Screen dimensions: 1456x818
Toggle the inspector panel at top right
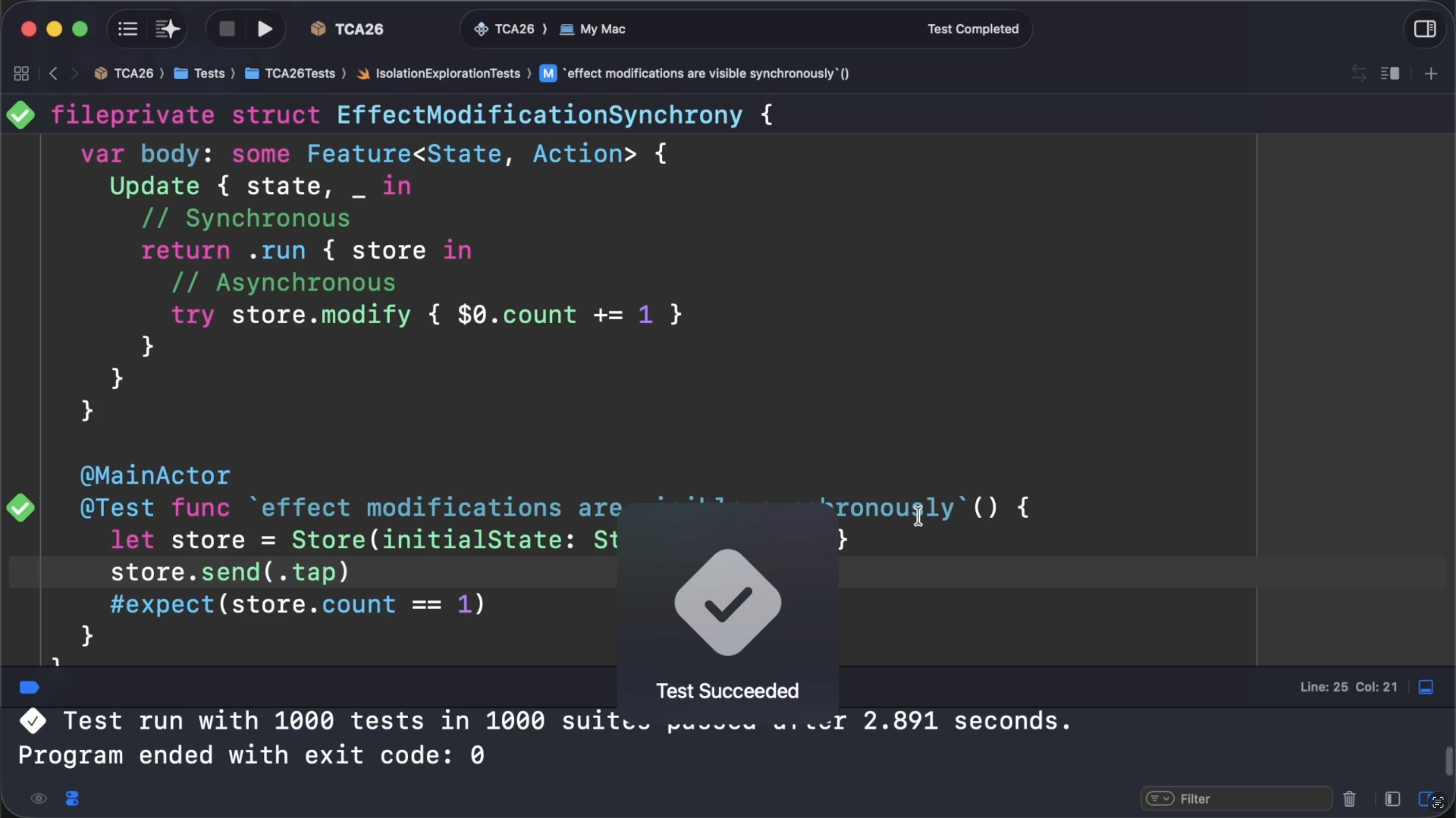1424,29
